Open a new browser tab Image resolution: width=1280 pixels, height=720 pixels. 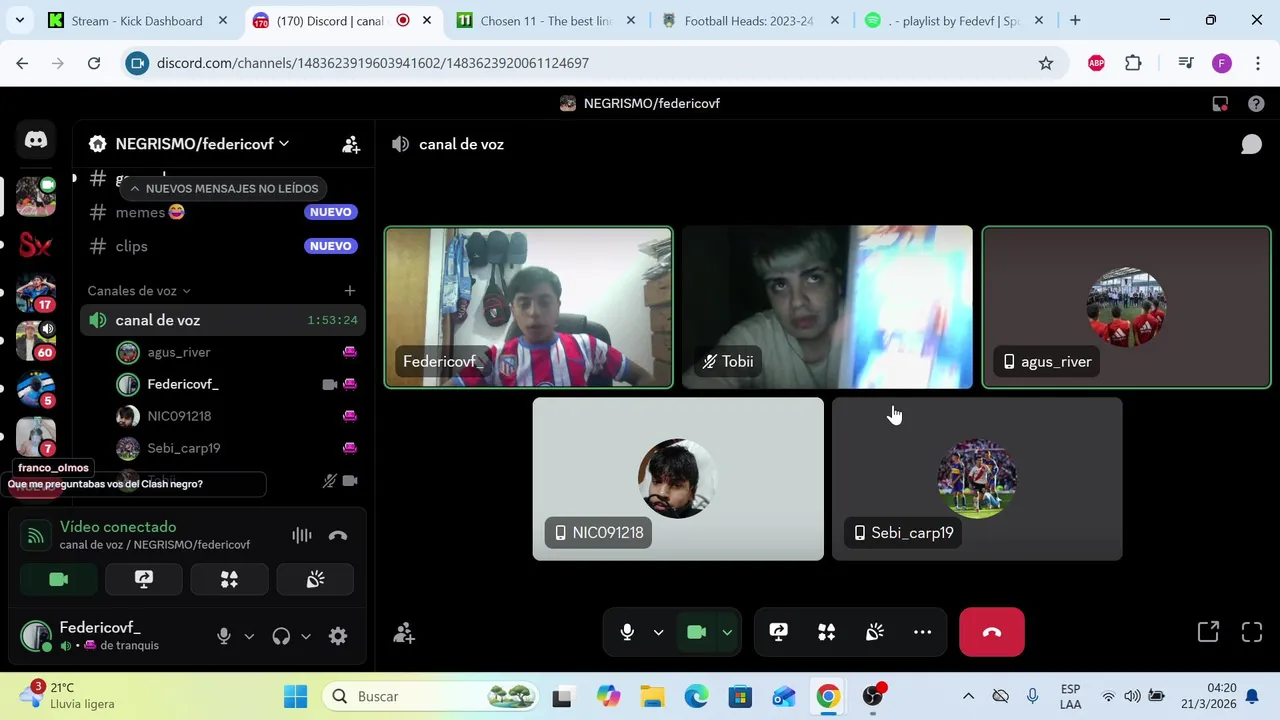1075,20
